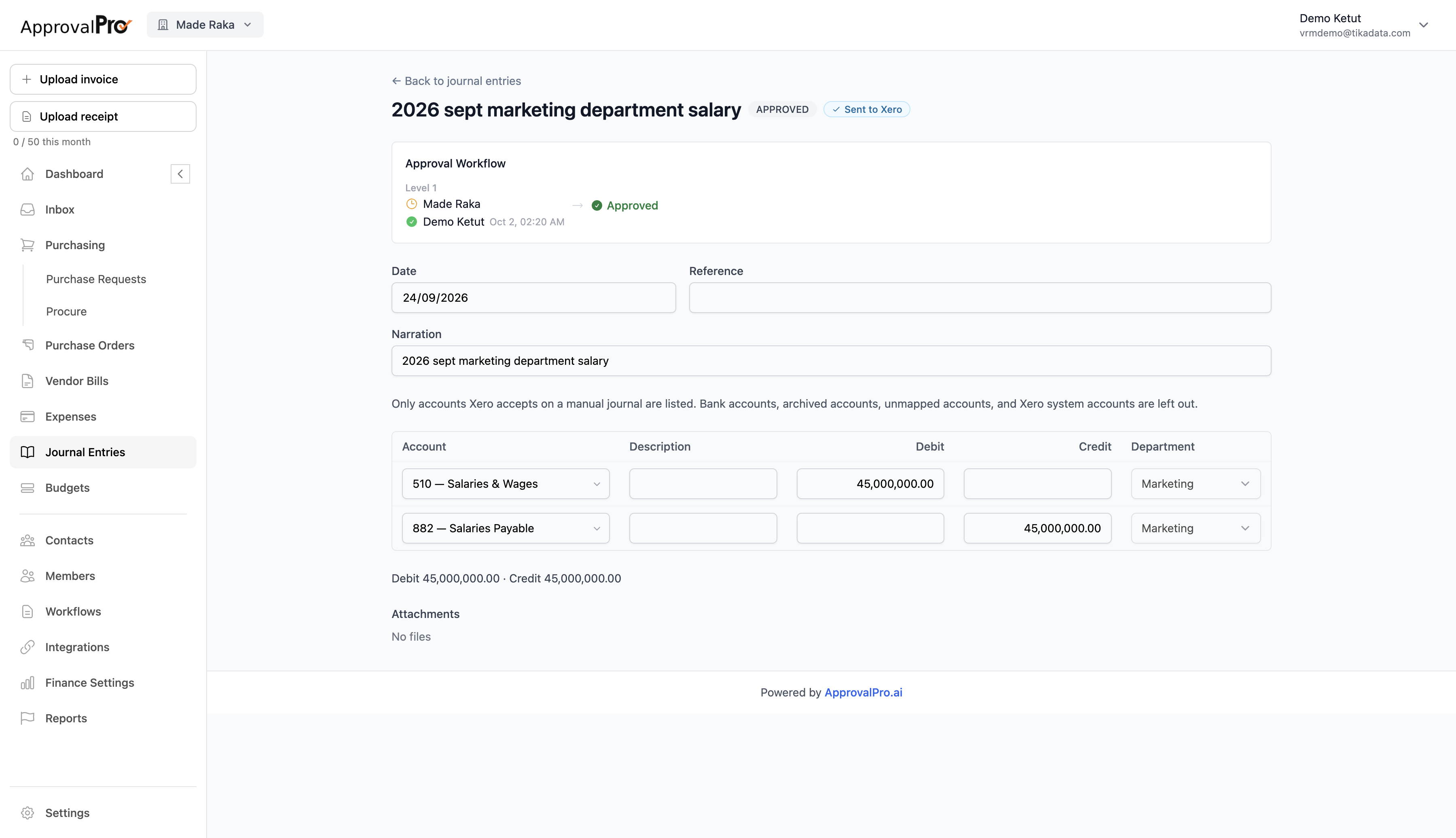Viewport: 1456px width, 838px height.
Task: Click the Vendor Bills document icon
Action: (27, 381)
